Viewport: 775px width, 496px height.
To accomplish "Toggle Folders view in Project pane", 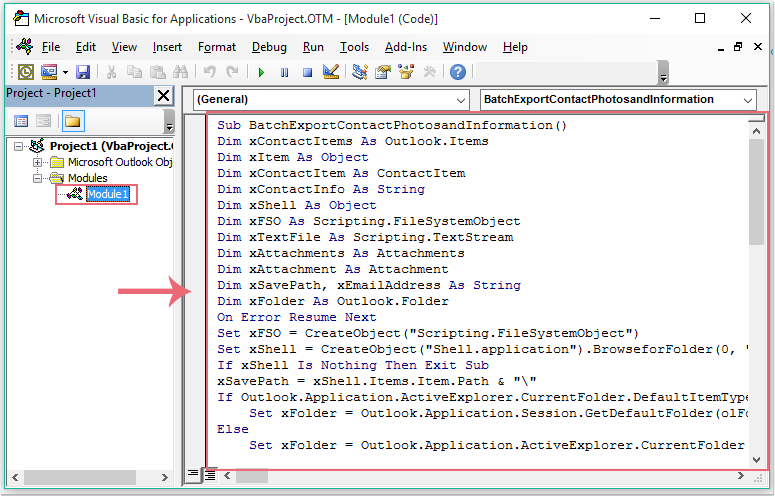I will point(73,121).
